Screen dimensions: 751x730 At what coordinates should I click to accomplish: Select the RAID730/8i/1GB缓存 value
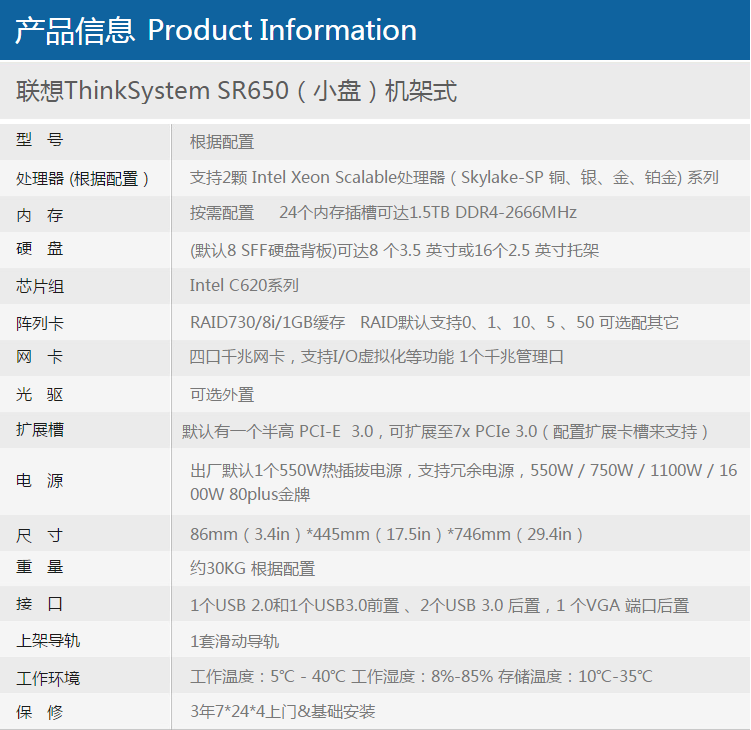267,322
